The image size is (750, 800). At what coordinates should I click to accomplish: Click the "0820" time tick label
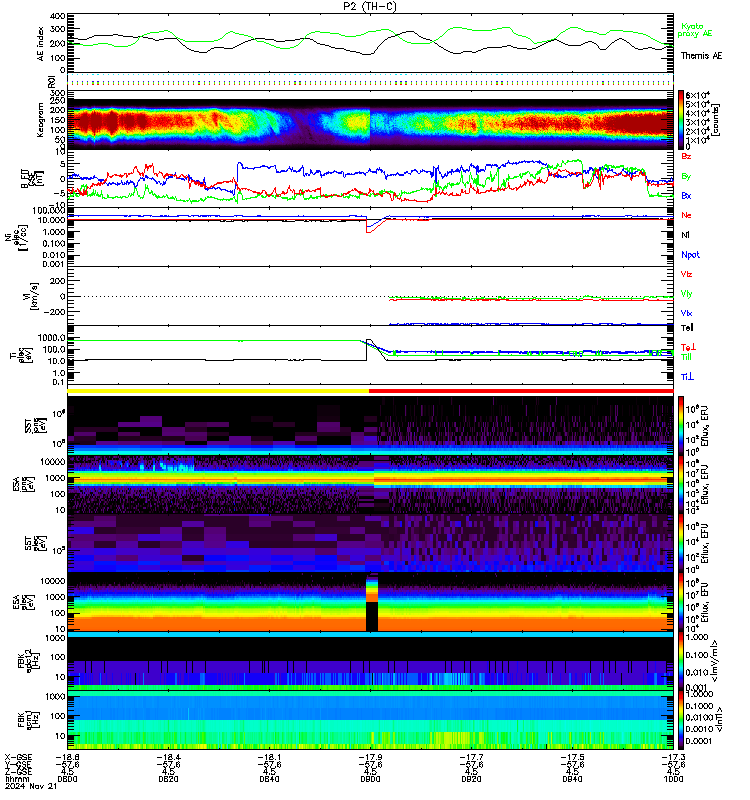168,779
